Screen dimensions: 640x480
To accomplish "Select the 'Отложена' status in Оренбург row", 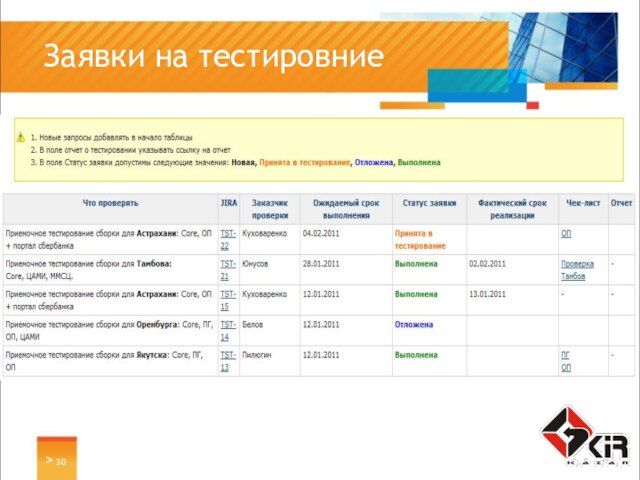I will tap(413, 325).
